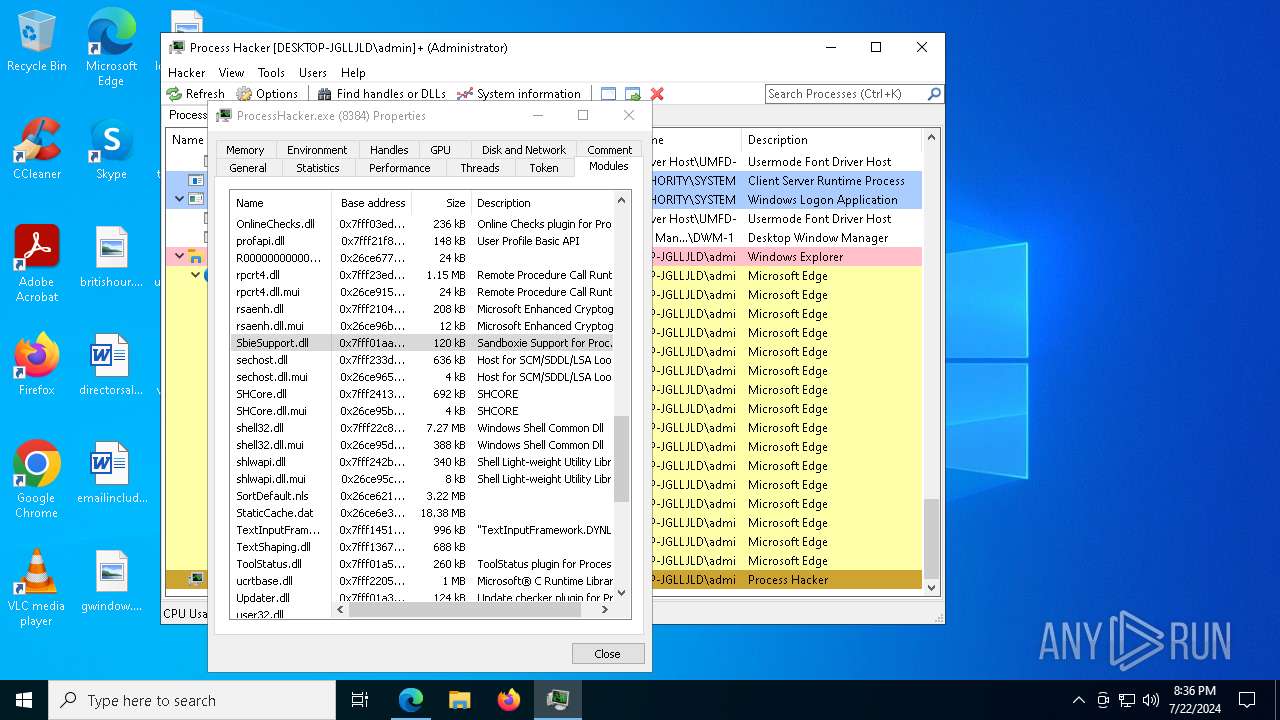Select the shell32.dll module row
The image size is (1280, 720).
click(421, 428)
